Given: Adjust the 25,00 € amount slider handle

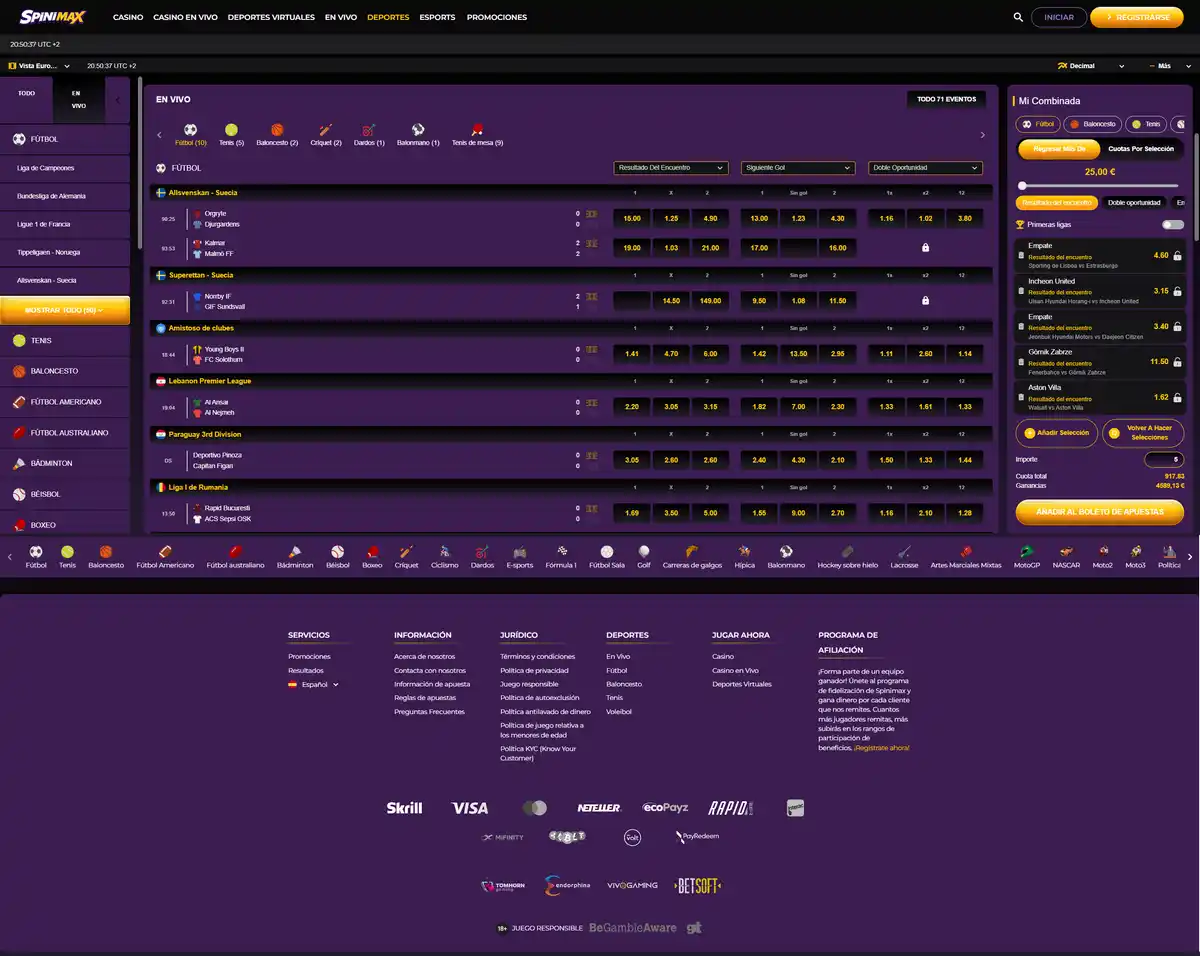Looking at the screenshot, I should pyautogui.click(x=1022, y=186).
